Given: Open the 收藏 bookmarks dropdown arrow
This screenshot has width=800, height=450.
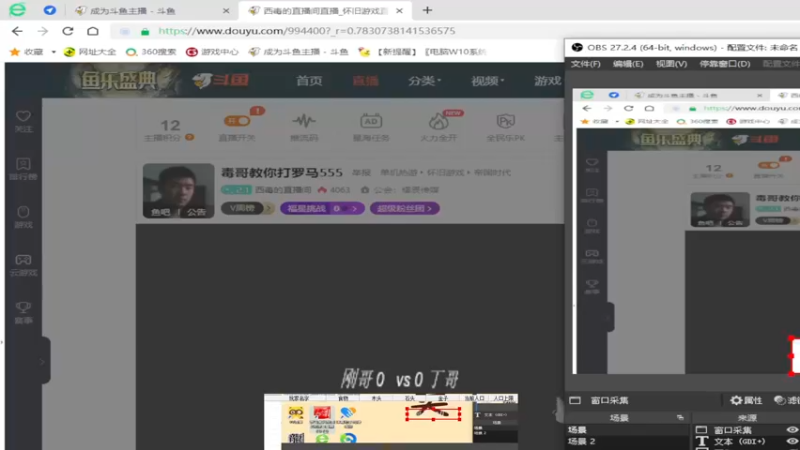Looking at the screenshot, I should coord(54,52).
